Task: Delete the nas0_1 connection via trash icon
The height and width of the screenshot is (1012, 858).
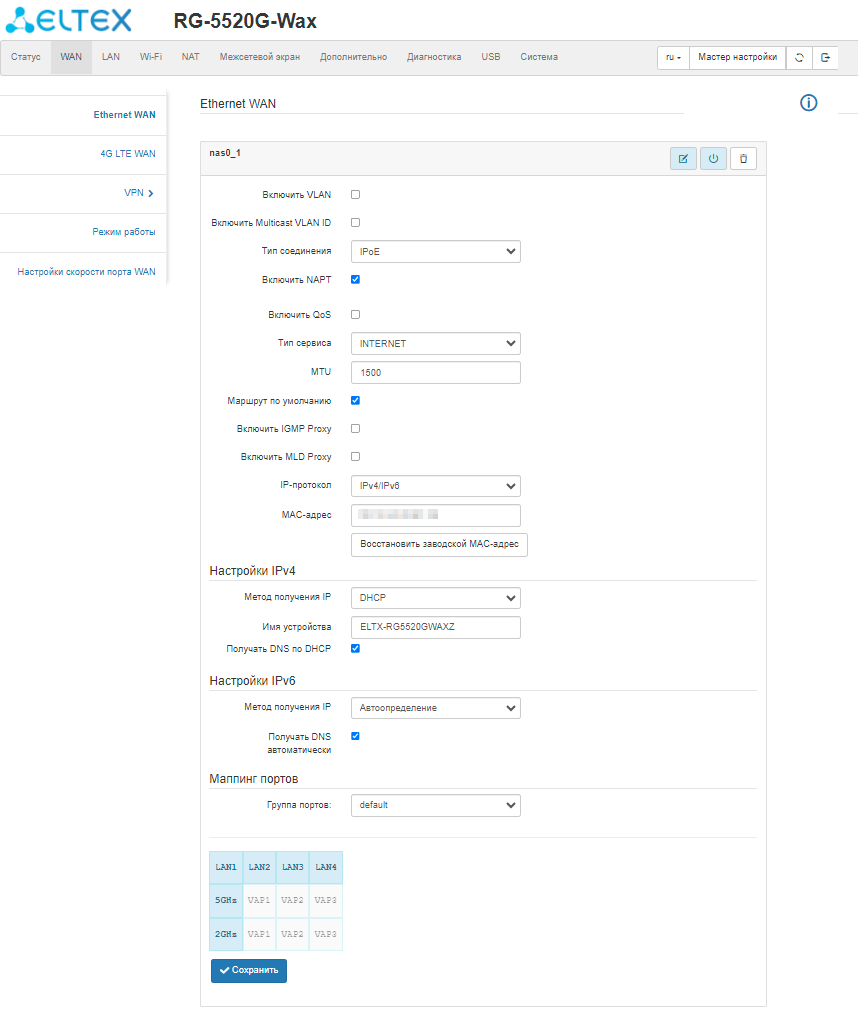Action: (x=743, y=159)
